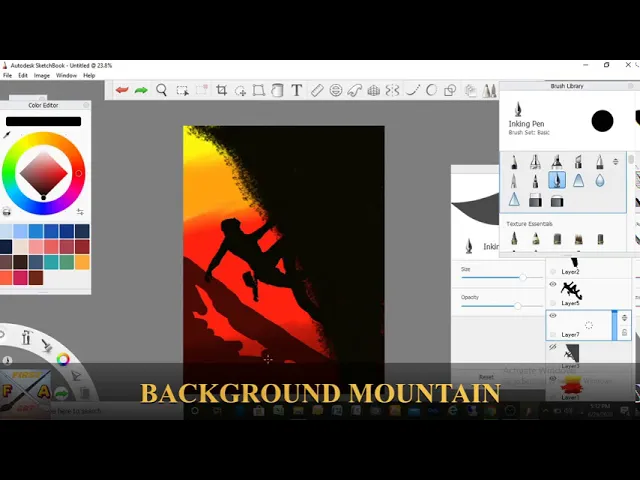Enable the Ruler guide tool
The image size is (640, 480).
tap(317, 90)
